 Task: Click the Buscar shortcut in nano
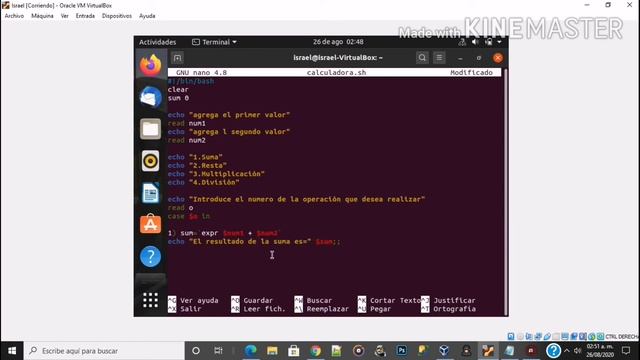[313, 300]
